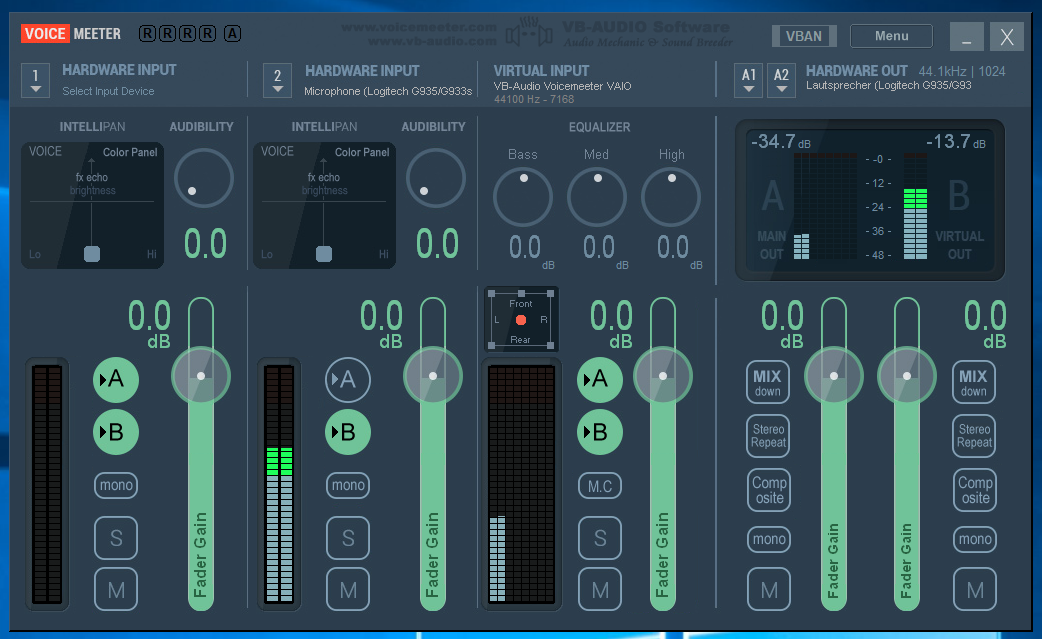The image size is (1042, 639).
Task: Click the Select Input Device label
Action: tap(108, 91)
